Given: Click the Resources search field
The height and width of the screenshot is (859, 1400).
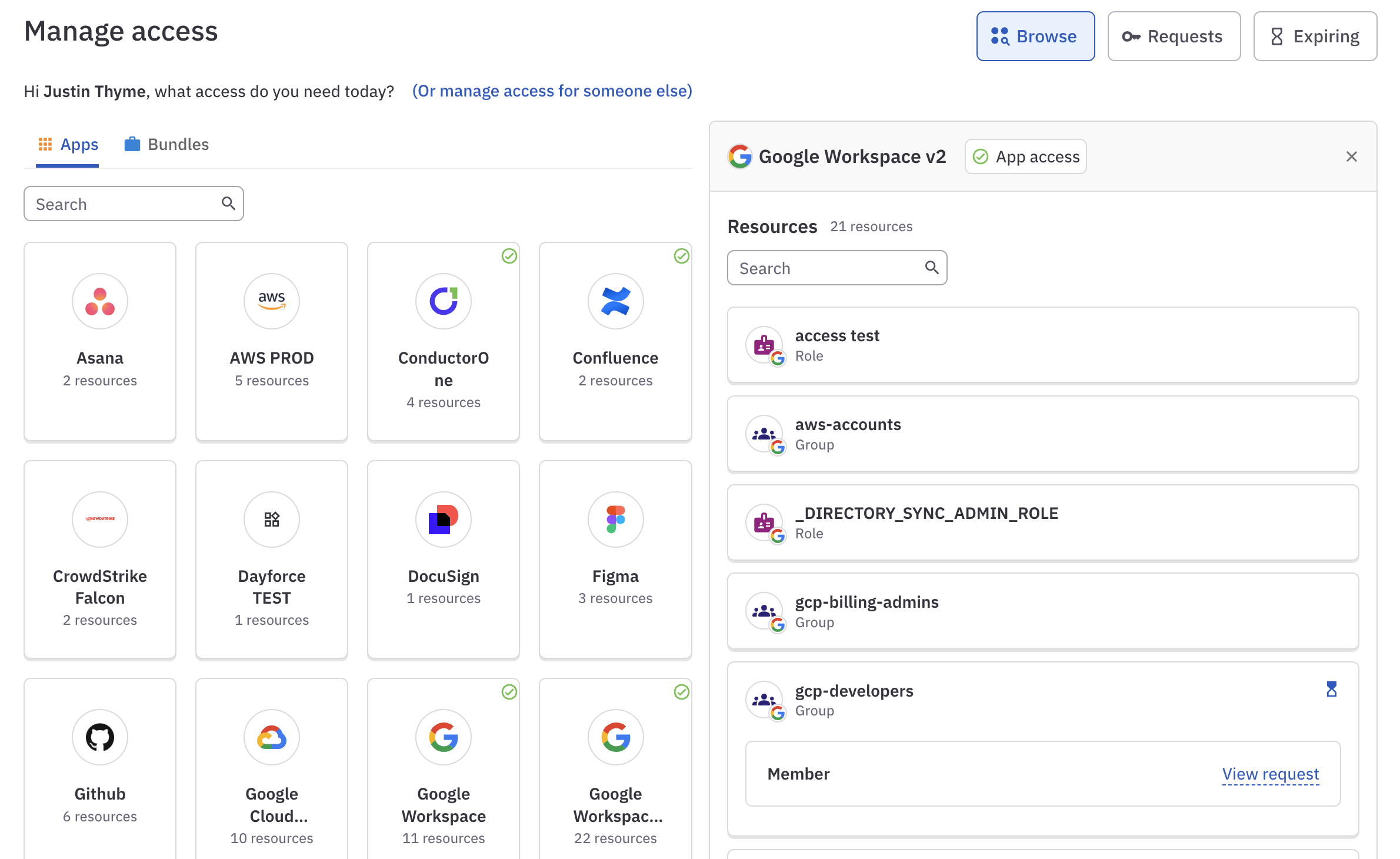Looking at the screenshot, I should tap(829, 268).
